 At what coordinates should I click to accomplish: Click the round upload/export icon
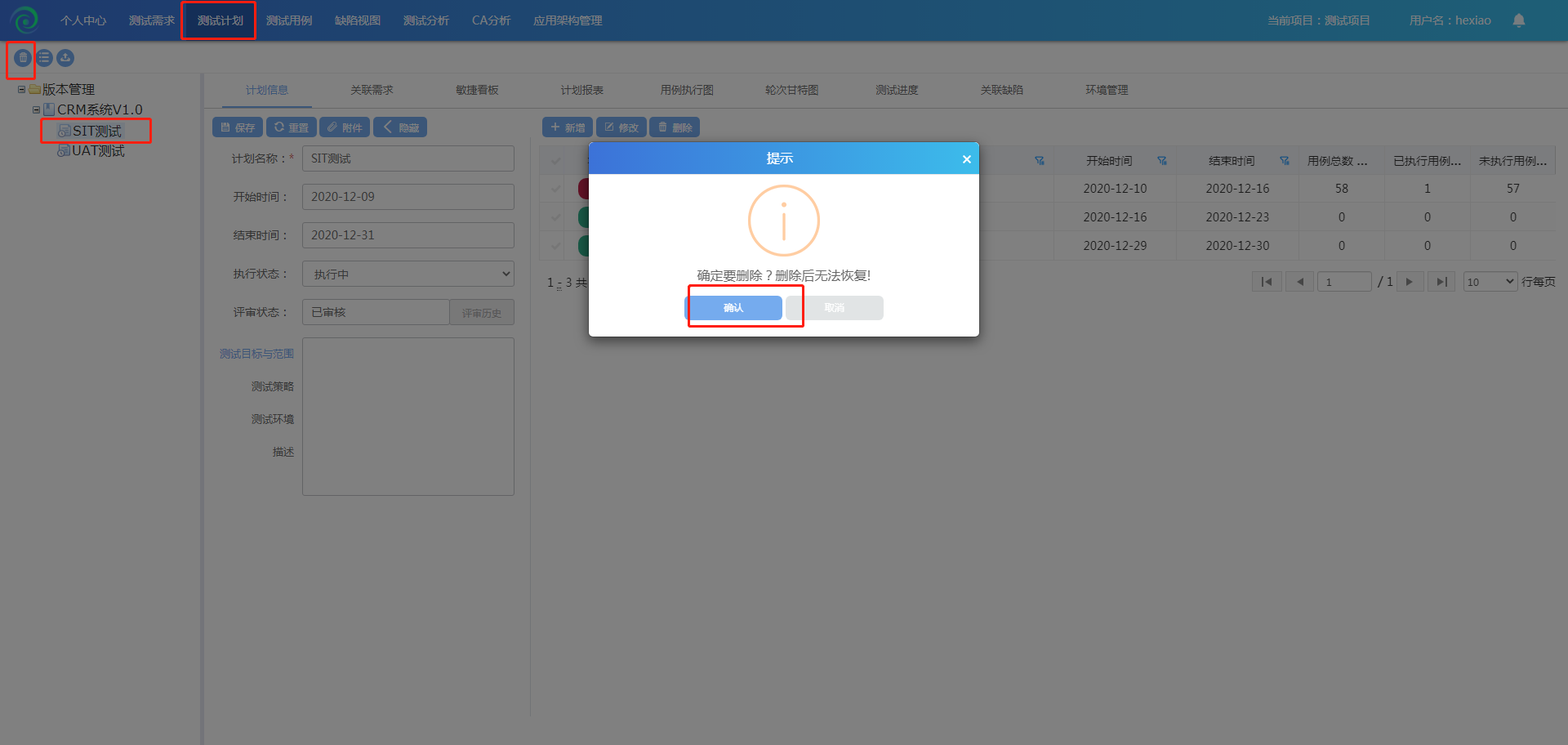coord(65,58)
